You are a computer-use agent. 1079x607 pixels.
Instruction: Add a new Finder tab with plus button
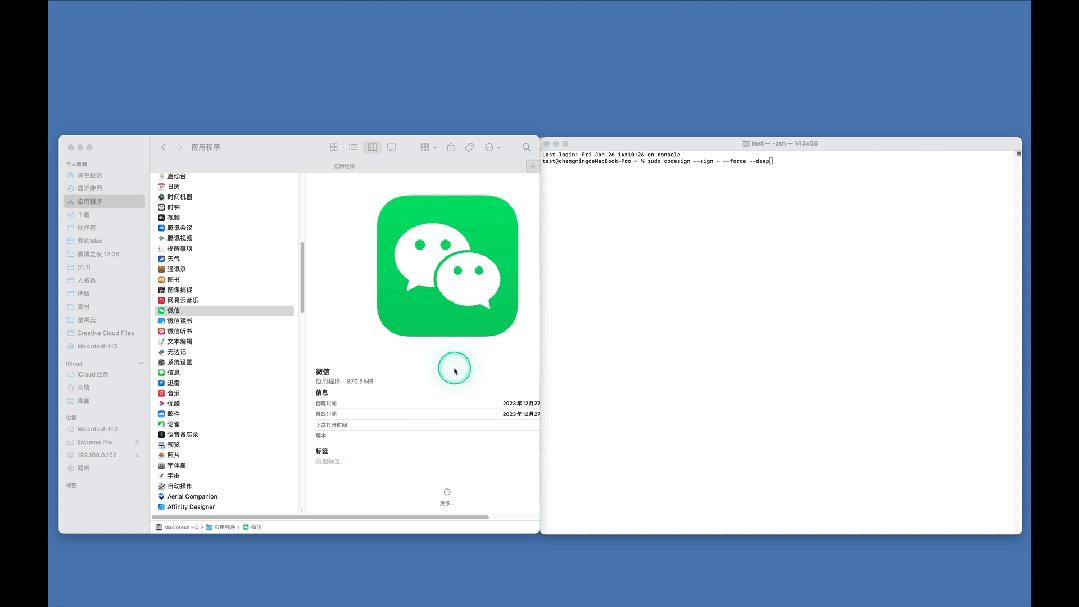pyautogui.click(x=533, y=166)
